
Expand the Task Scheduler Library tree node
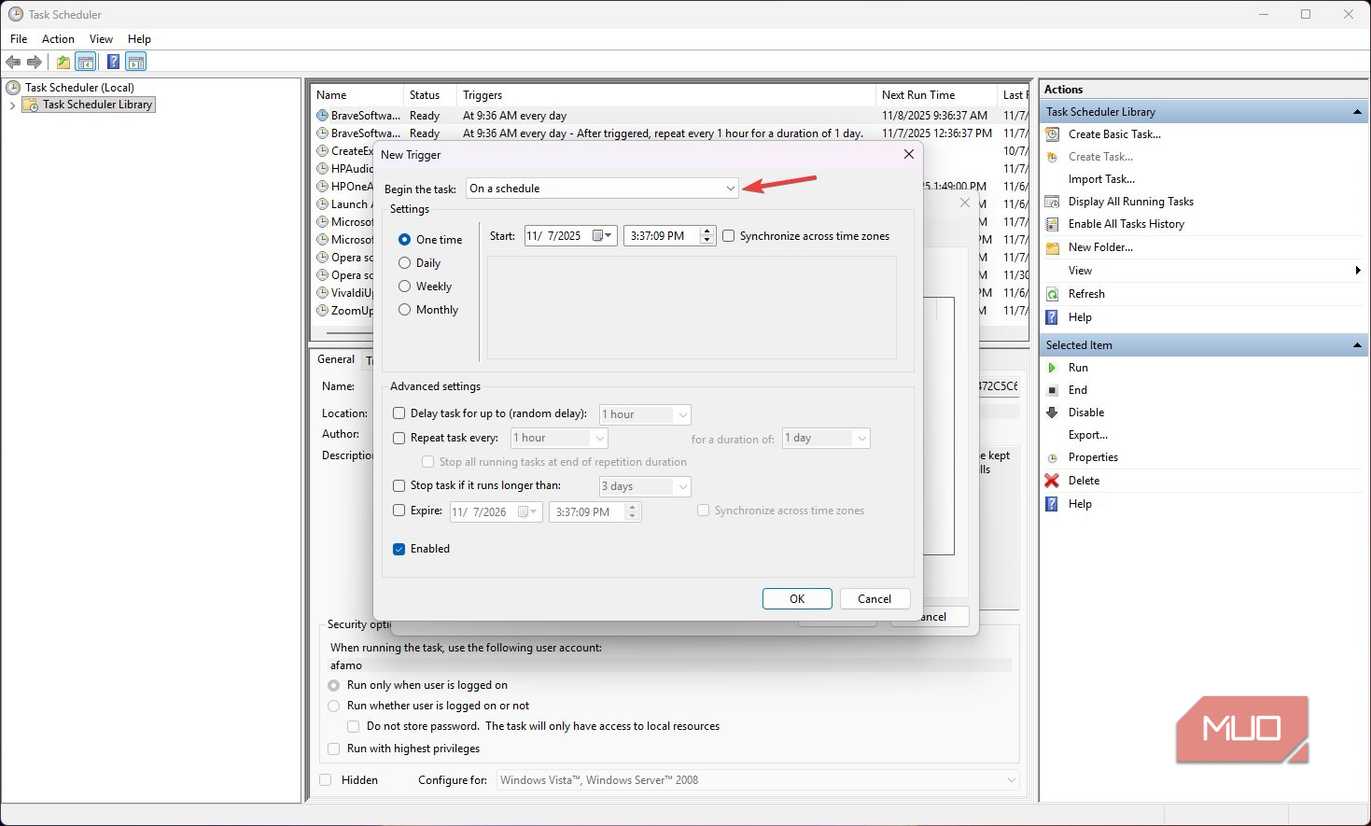pos(12,105)
